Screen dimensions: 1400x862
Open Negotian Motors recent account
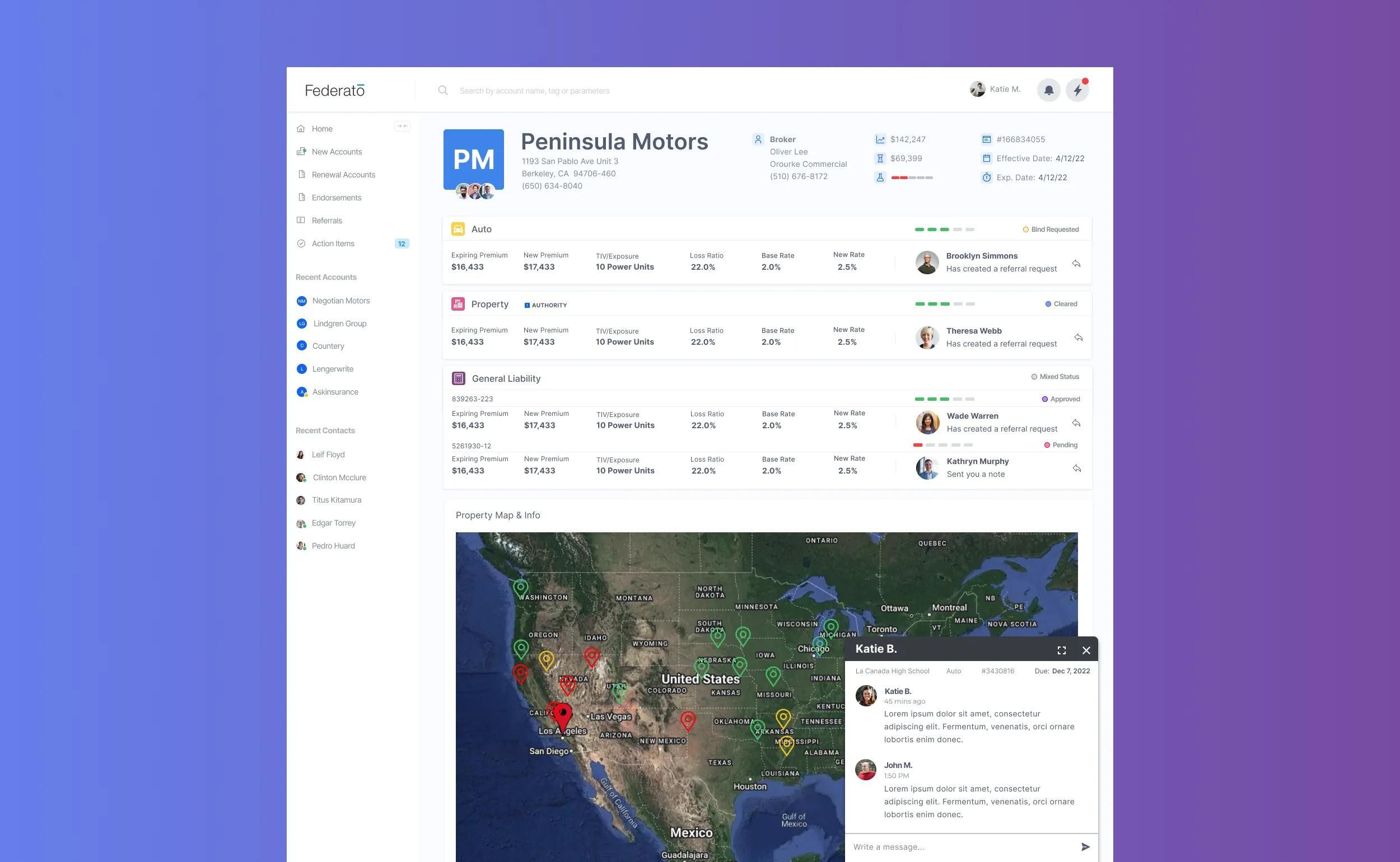point(340,301)
